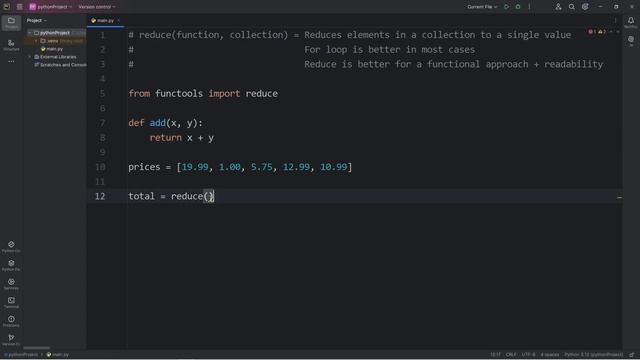Open the AI Assistant tool window
Viewport: 640px width, 360px height.
pos(631,40)
